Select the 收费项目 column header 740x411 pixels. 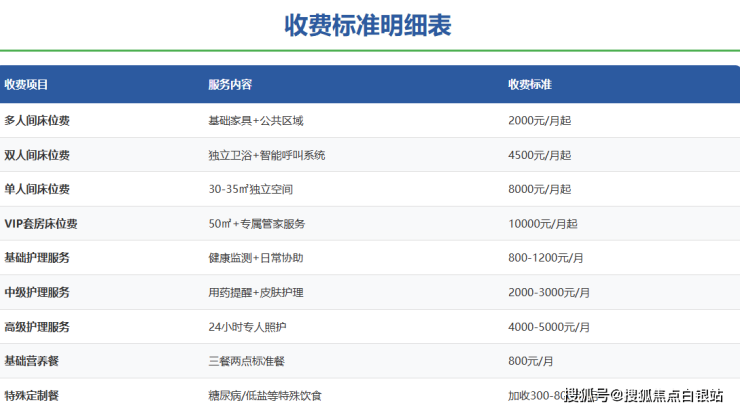pos(27,85)
